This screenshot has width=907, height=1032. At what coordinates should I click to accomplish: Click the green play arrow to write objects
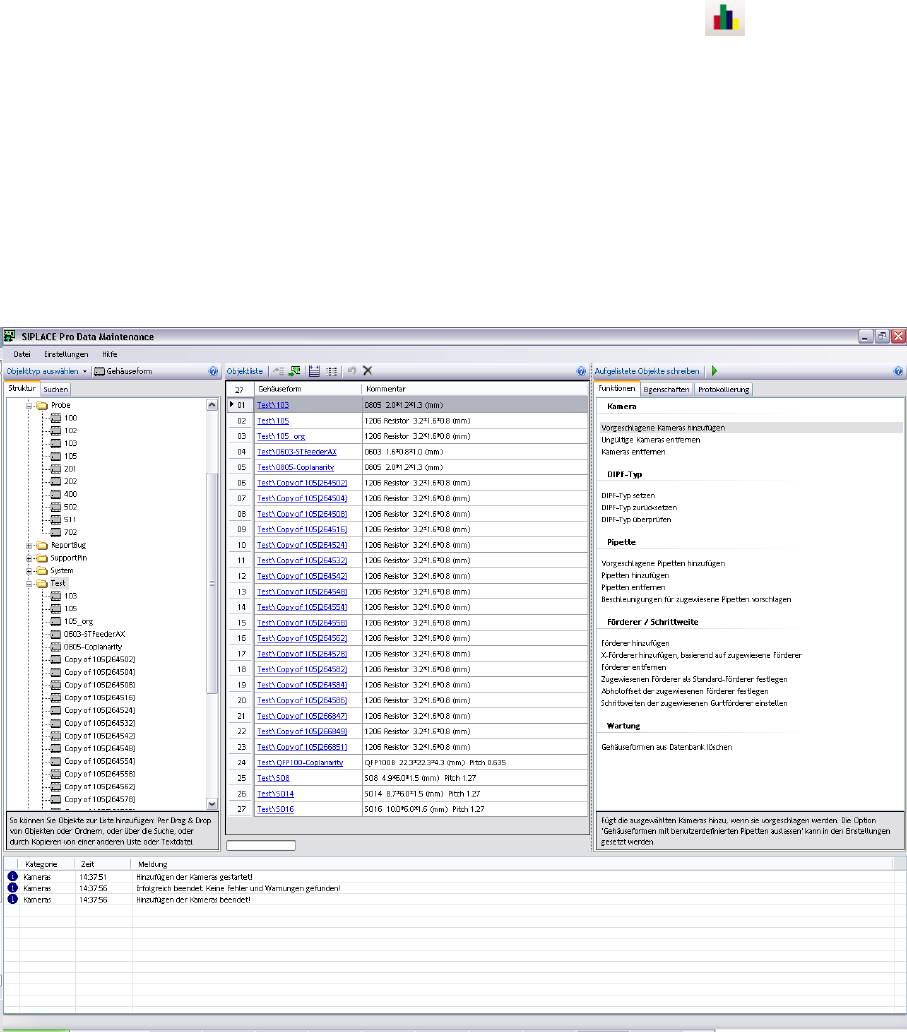(x=714, y=371)
